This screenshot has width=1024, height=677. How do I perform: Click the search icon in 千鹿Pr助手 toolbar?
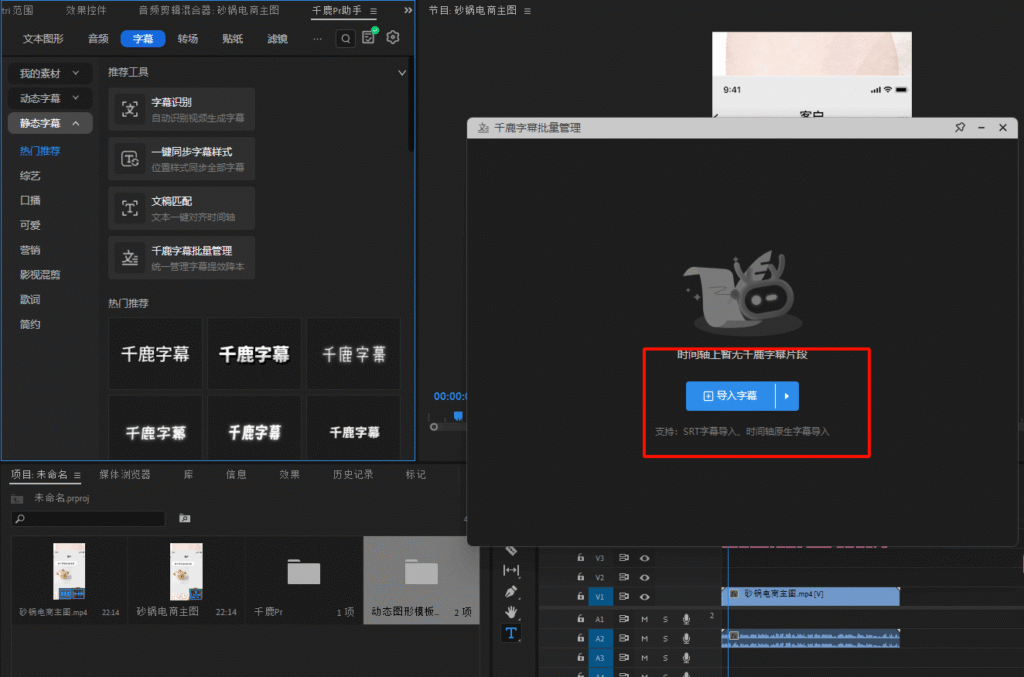coord(345,39)
